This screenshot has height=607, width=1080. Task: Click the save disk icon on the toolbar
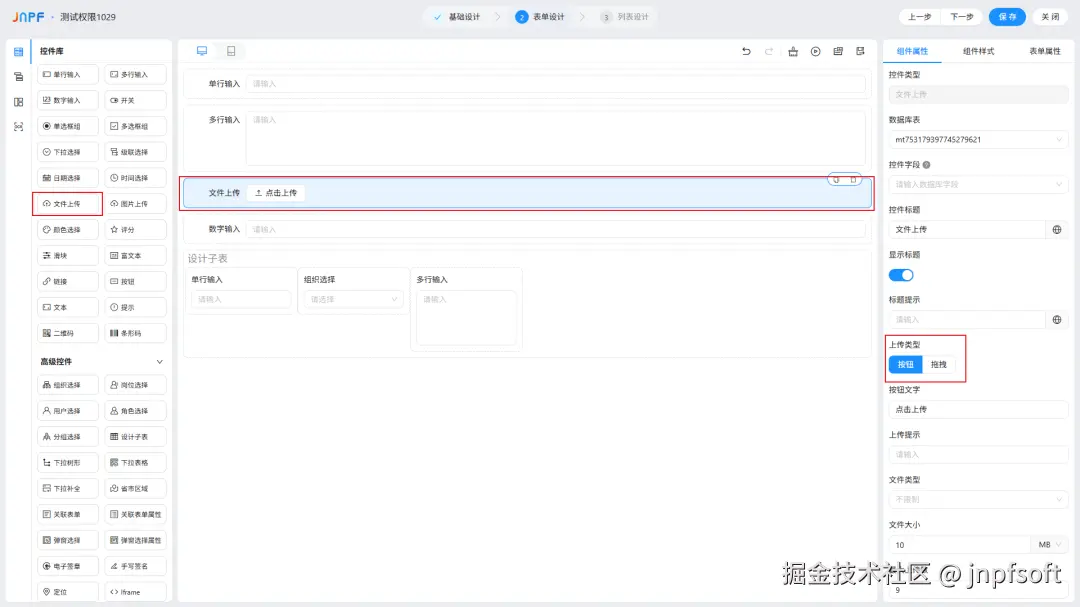point(861,51)
